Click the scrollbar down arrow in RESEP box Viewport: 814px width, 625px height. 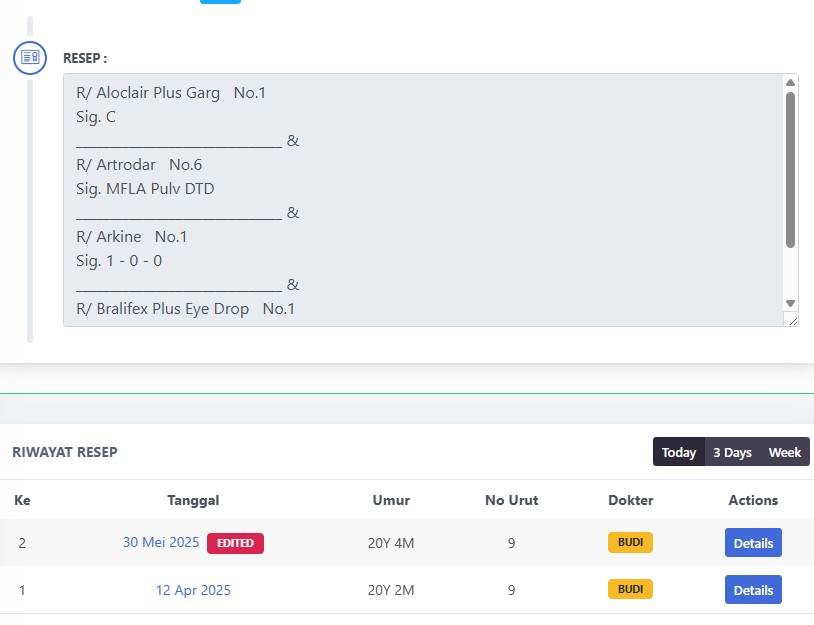point(790,303)
